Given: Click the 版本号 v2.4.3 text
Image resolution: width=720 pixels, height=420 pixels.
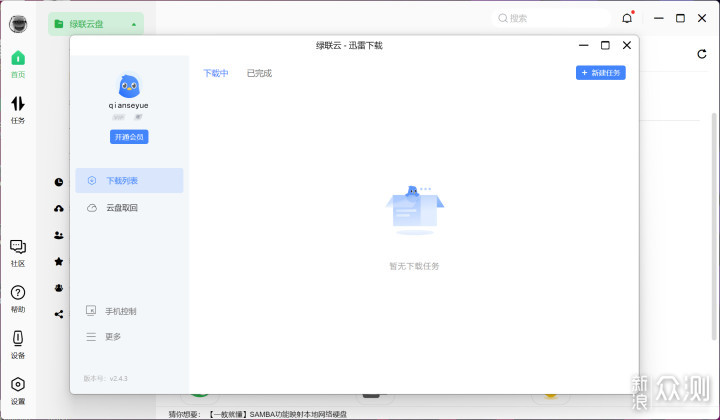Looking at the screenshot, I should pyautogui.click(x=106, y=379).
